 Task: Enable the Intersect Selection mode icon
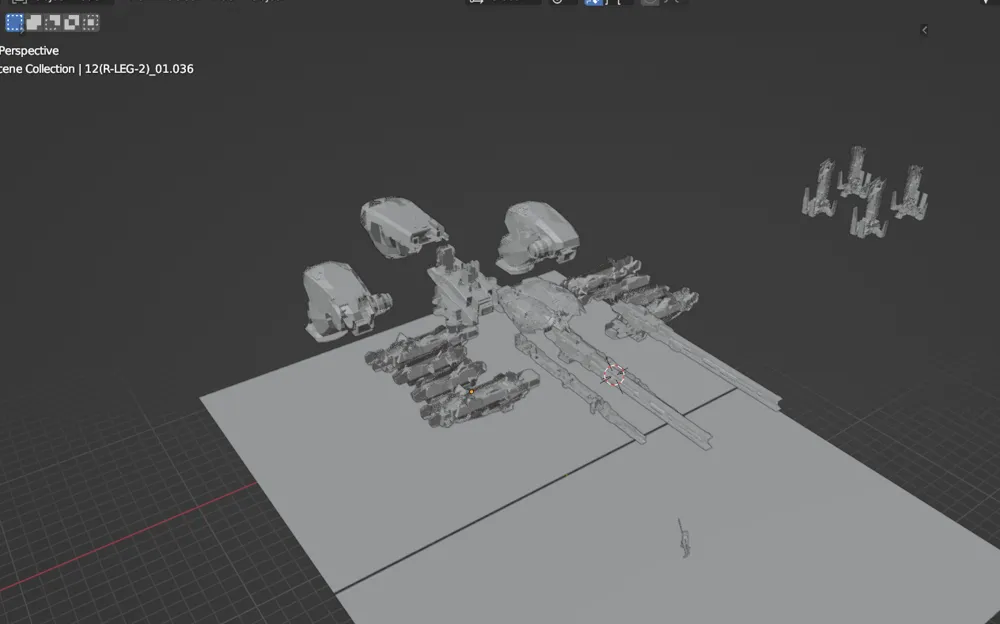click(x=90, y=22)
